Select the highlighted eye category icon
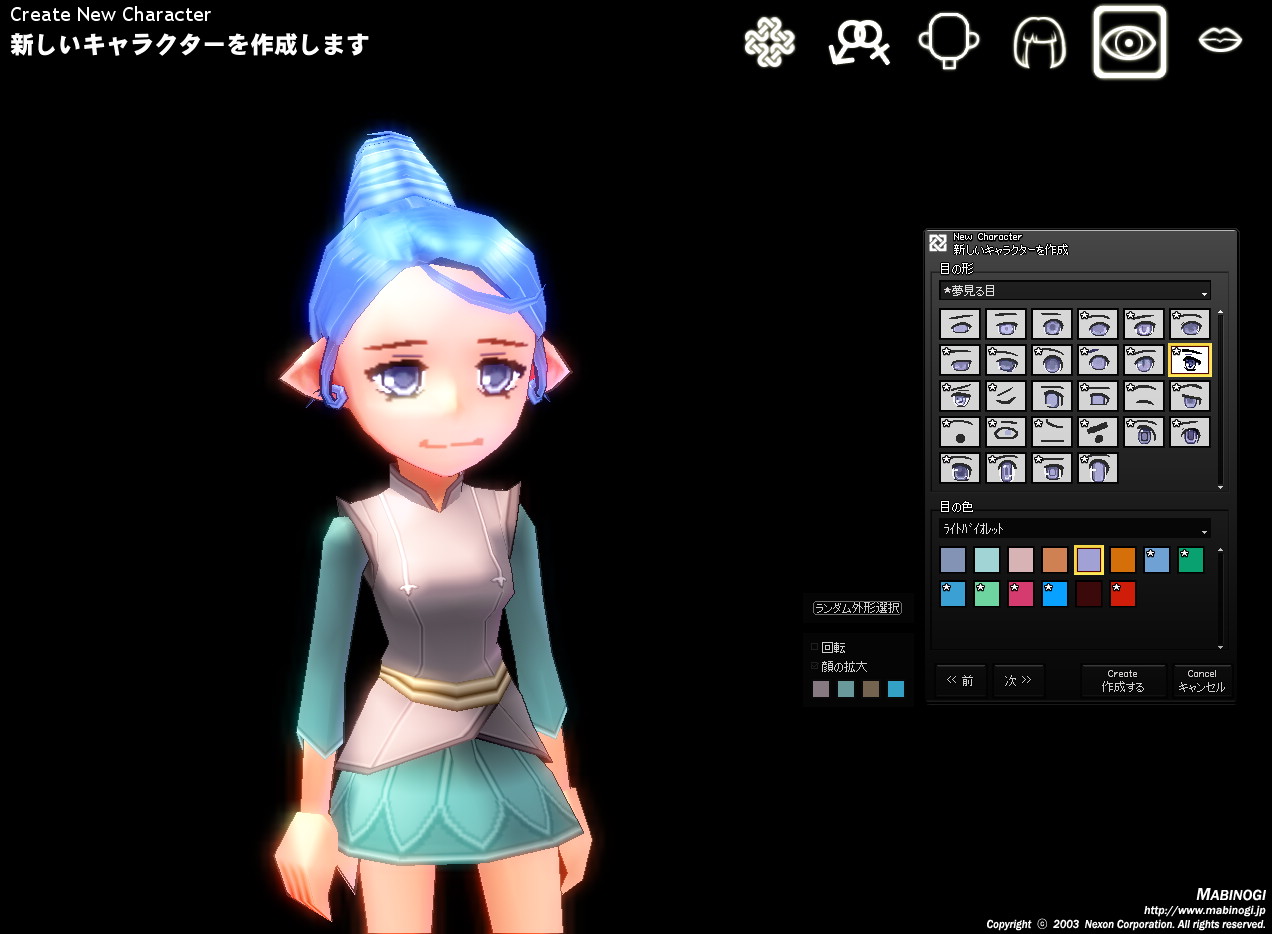Viewport: 1272px width, 934px height. [x=1130, y=42]
